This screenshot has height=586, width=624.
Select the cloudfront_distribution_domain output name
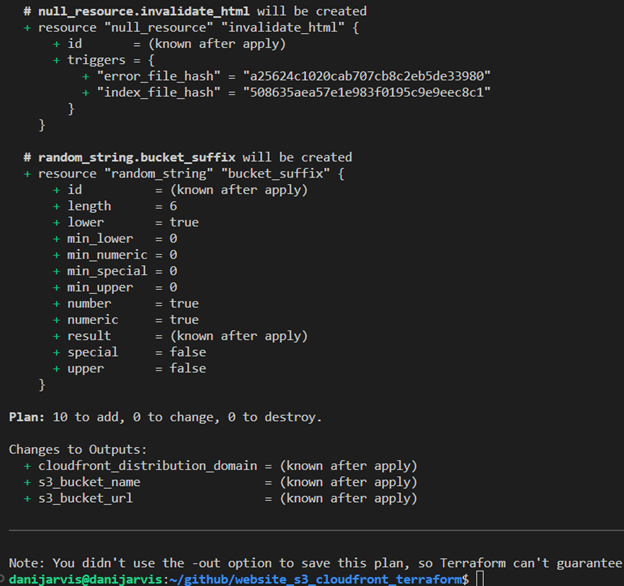pyautogui.click(x=147, y=466)
